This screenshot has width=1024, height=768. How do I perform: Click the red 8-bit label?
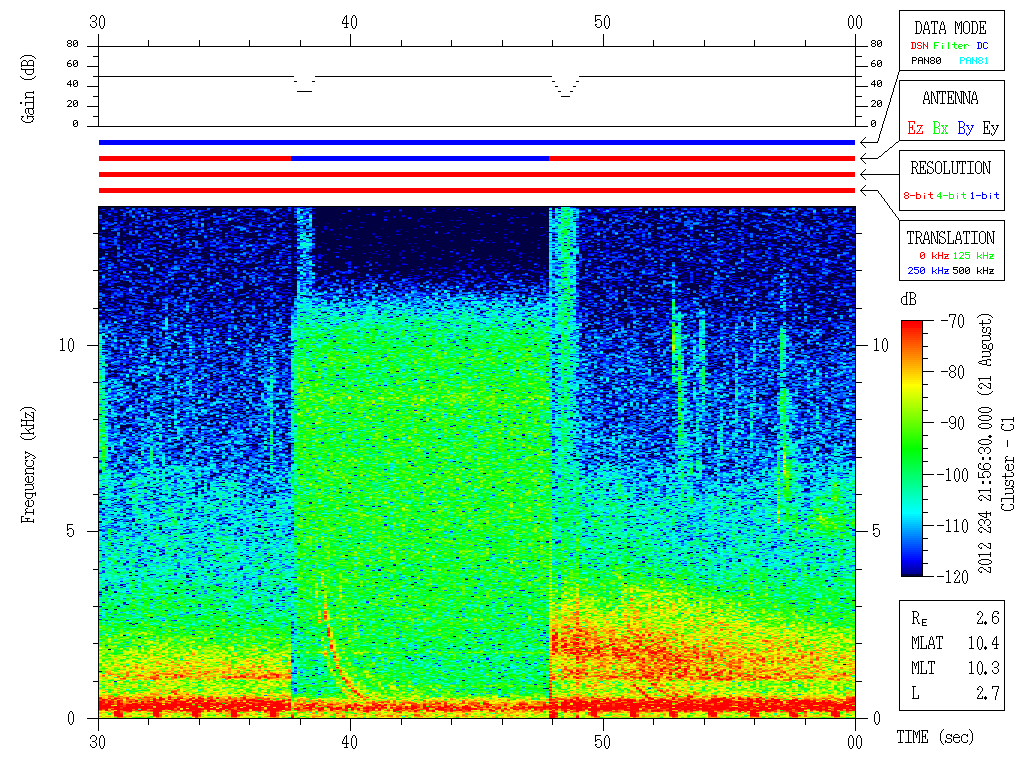click(918, 195)
